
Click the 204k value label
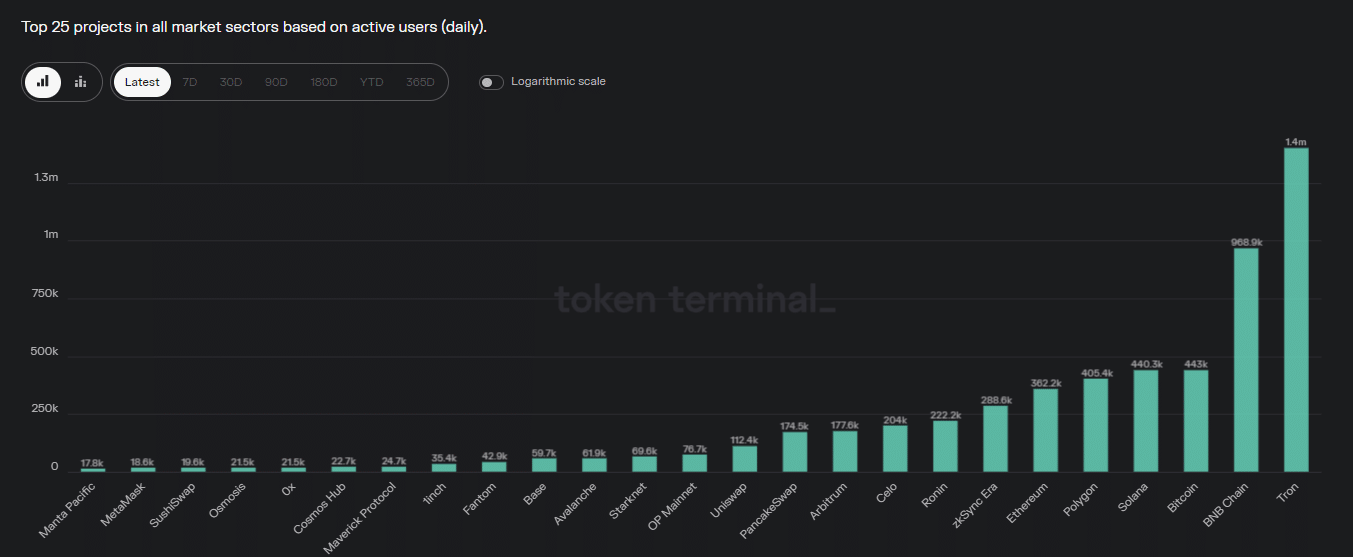895,419
